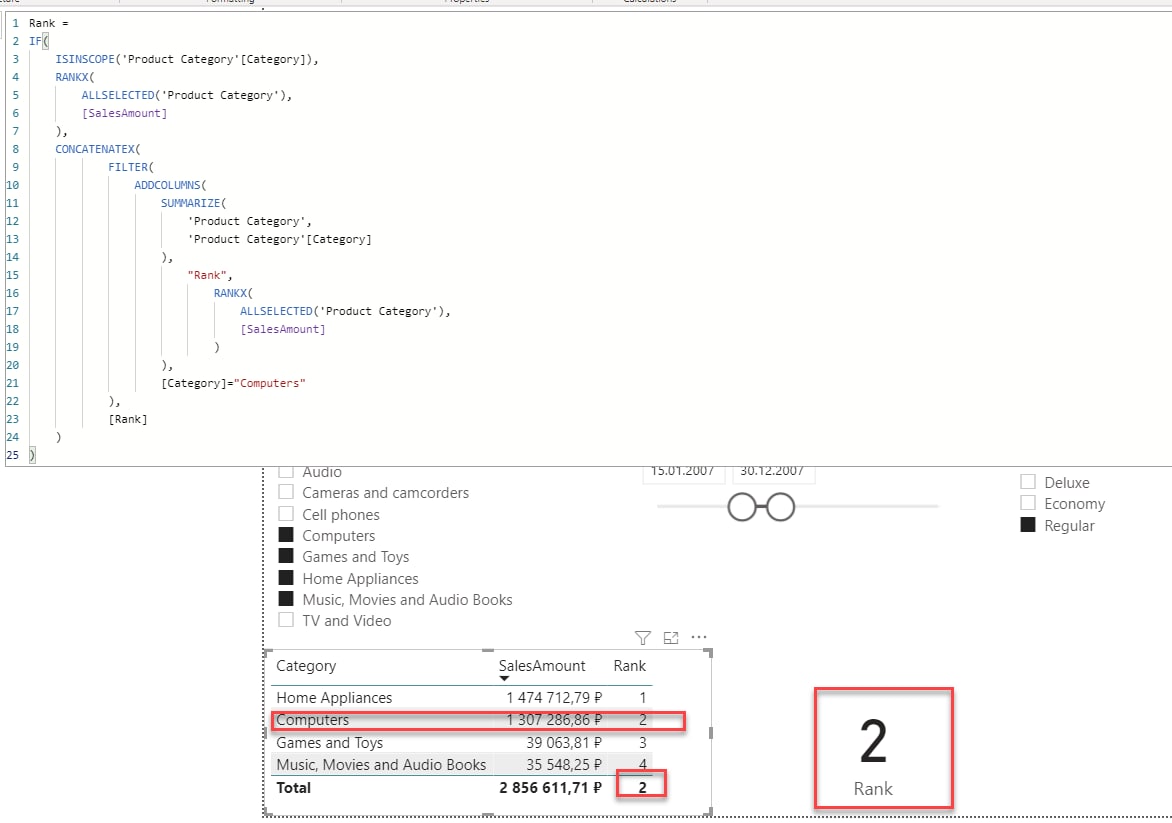Viewport: 1172px width, 823px height.
Task: Activate focus mode icon on table
Action: 670,638
